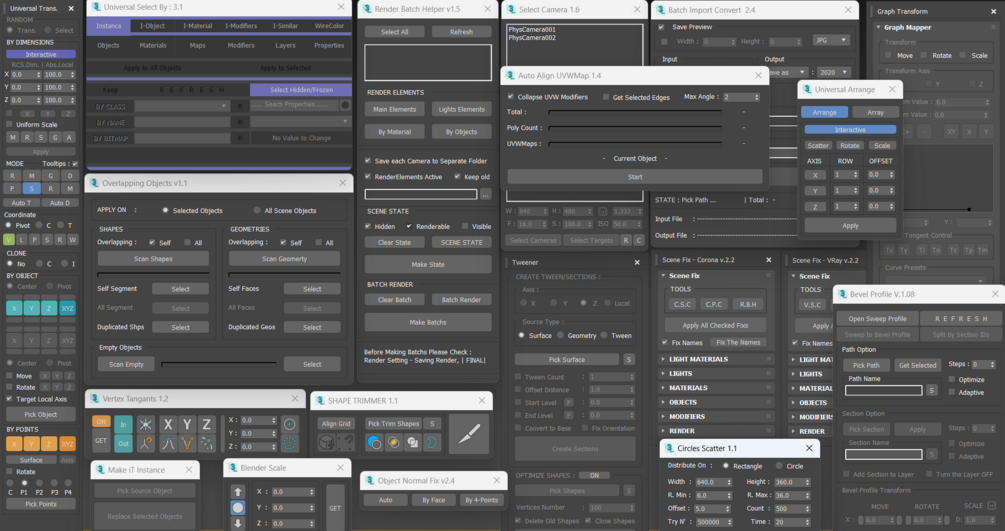
Task: Open the Array tab in Universal Arrange
Action: 875,112
